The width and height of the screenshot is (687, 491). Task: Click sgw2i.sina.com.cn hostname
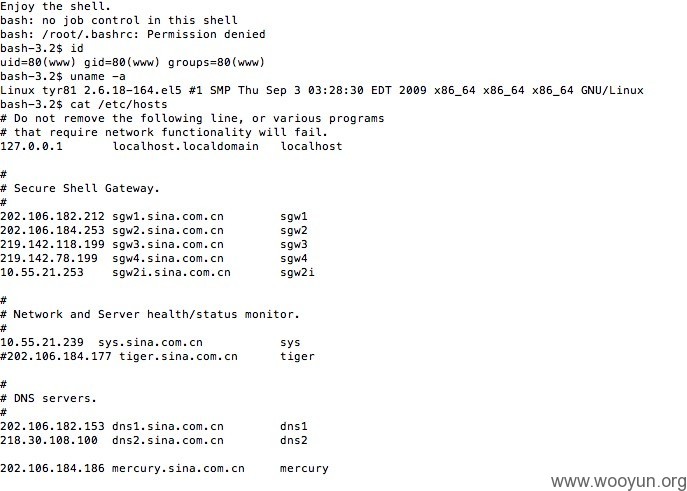(171, 272)
